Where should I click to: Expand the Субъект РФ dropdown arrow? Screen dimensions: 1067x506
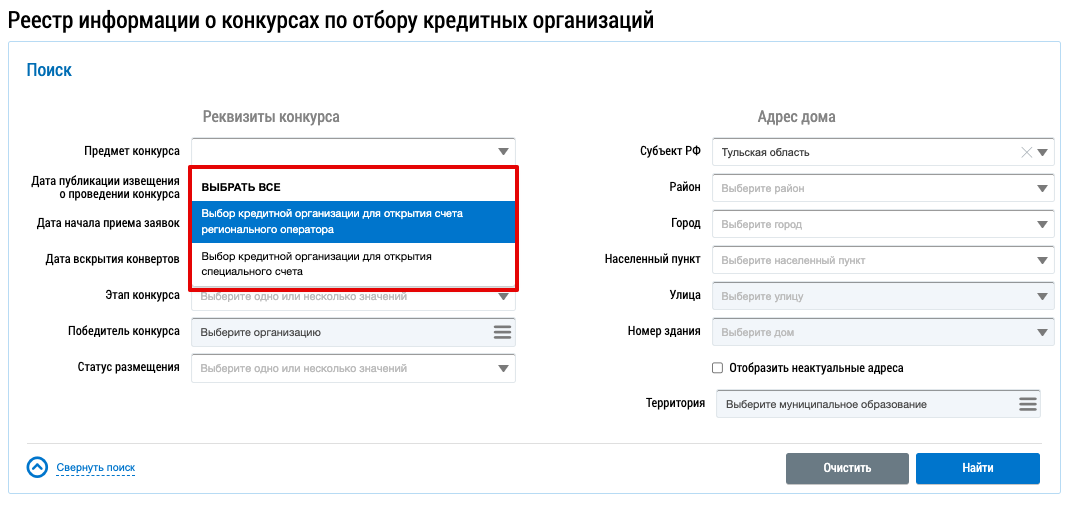[1042, 153]
